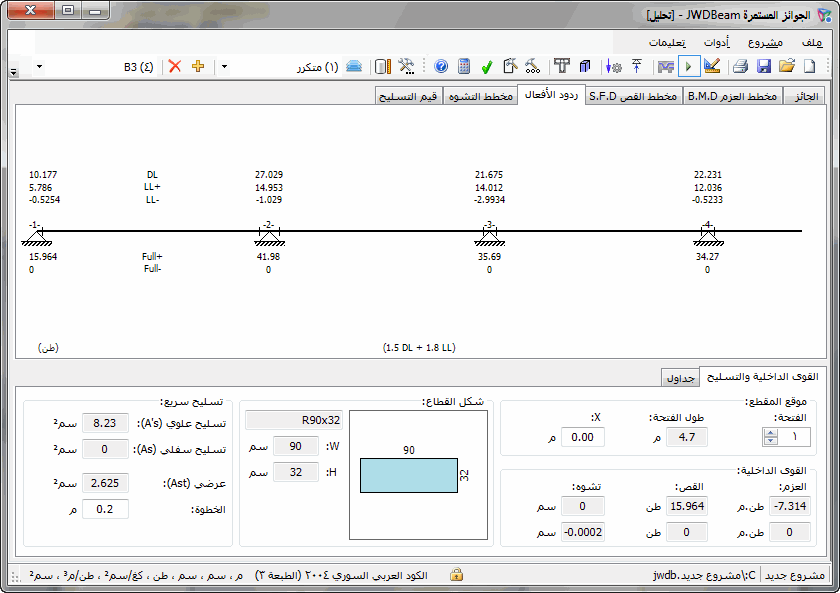
Task: Run analysis with the green play icon
Action: tap(689, 66)
